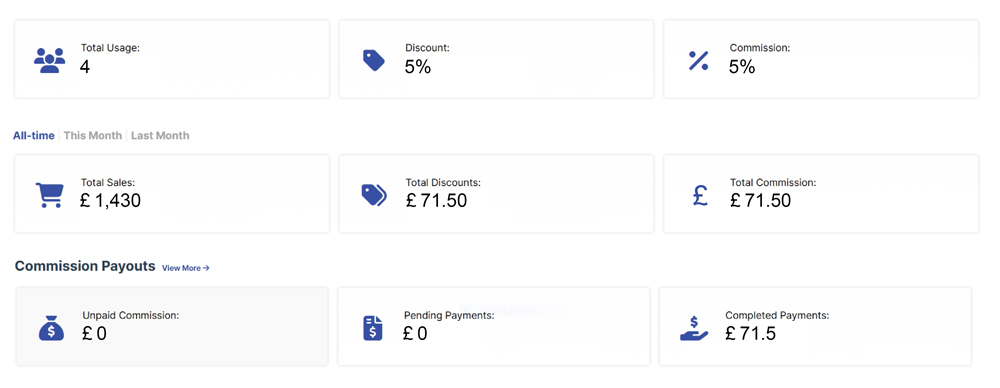Click the Unpaid Commission card
The image size is (1000, 388).
click(x=172, y=326)
